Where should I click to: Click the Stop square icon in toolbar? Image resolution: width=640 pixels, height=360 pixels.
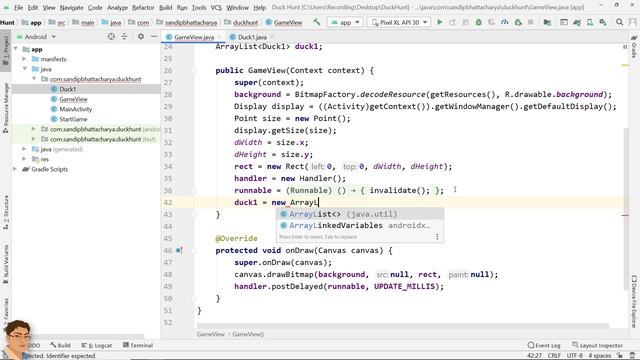[531, 22]
